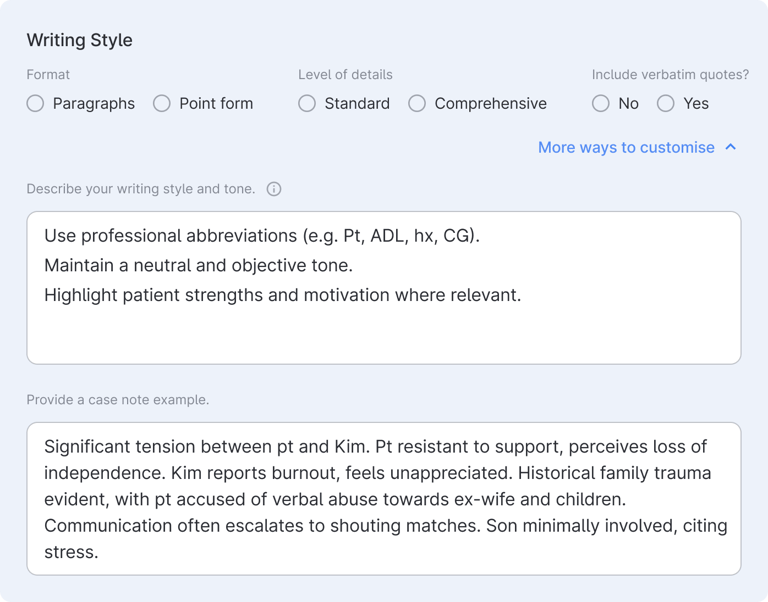Click the Comprehensive label text

490,104
